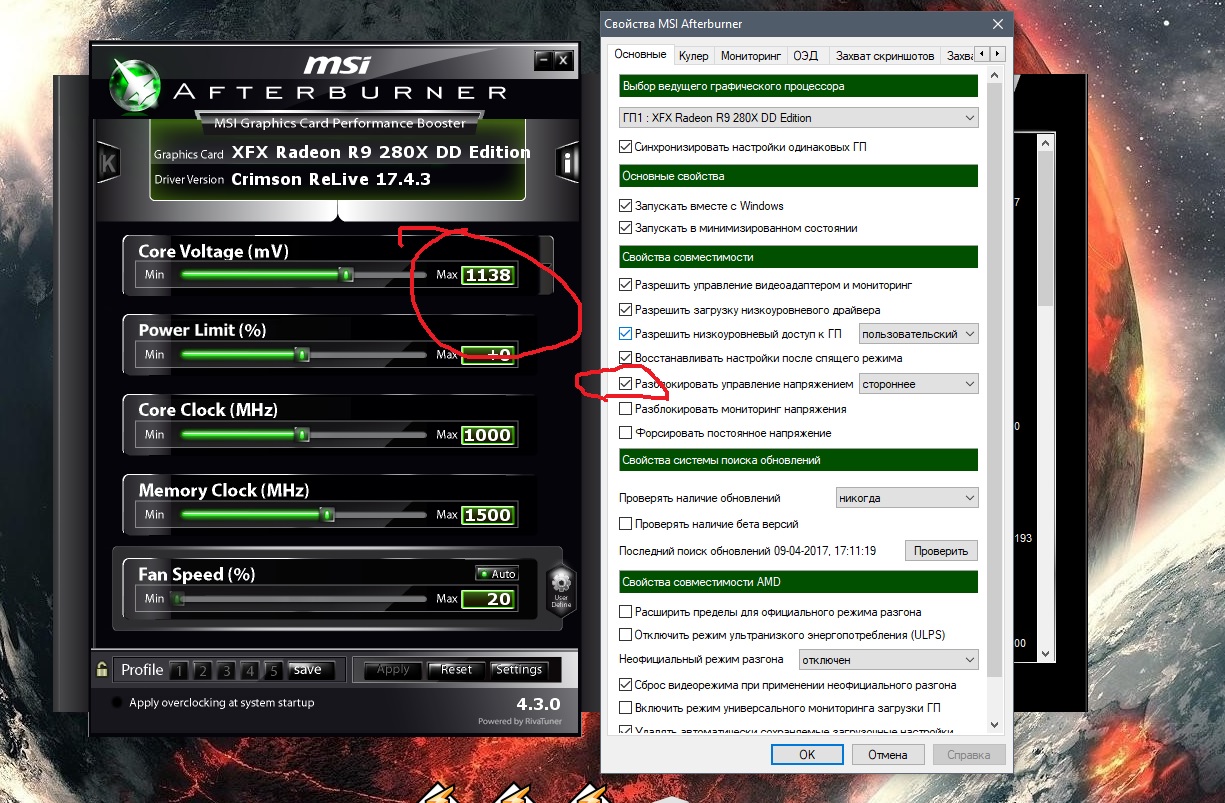
Task: Switch to the Мониторинг tab
Action: coord(751,56)
